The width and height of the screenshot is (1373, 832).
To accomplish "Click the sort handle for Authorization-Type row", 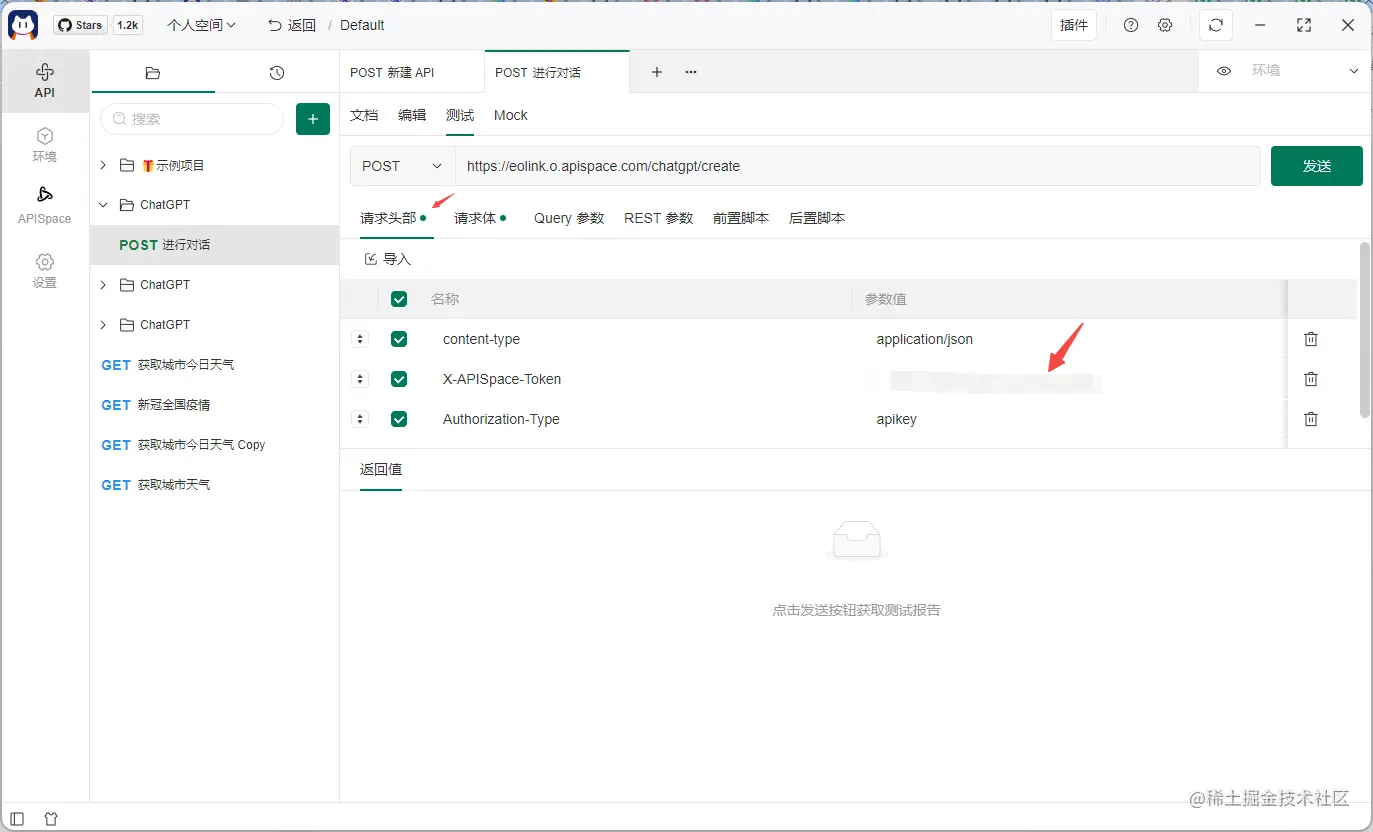I will (x=361, y=419).
